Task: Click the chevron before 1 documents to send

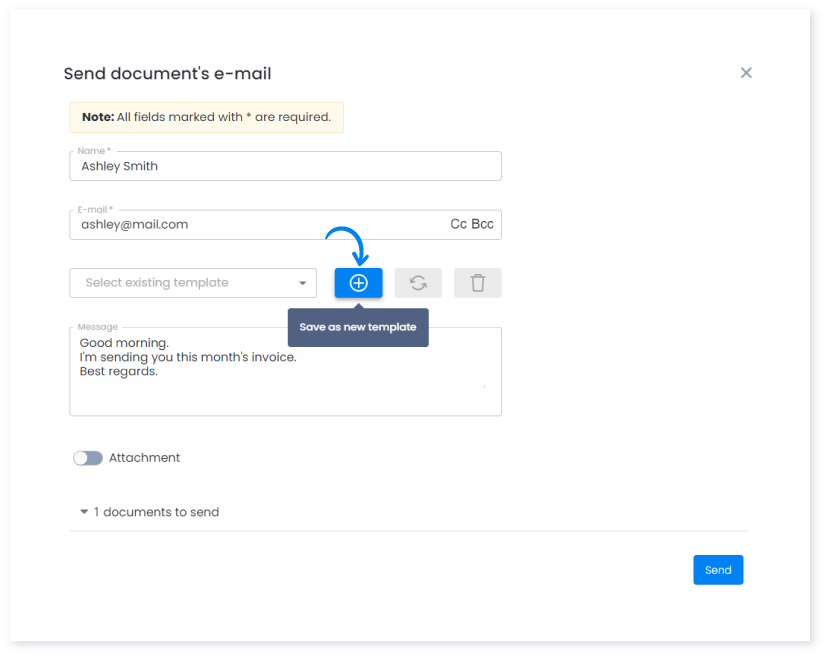Action: click(83, 511)
